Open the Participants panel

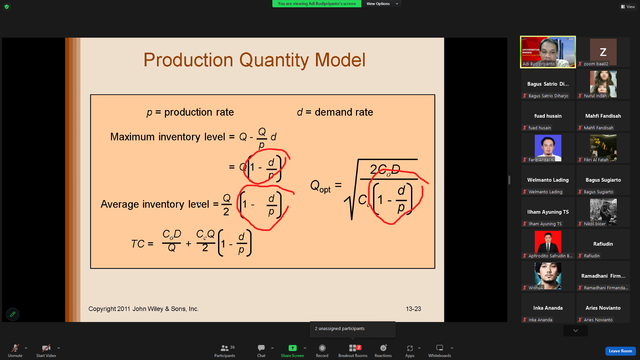(x=225, y=350)
